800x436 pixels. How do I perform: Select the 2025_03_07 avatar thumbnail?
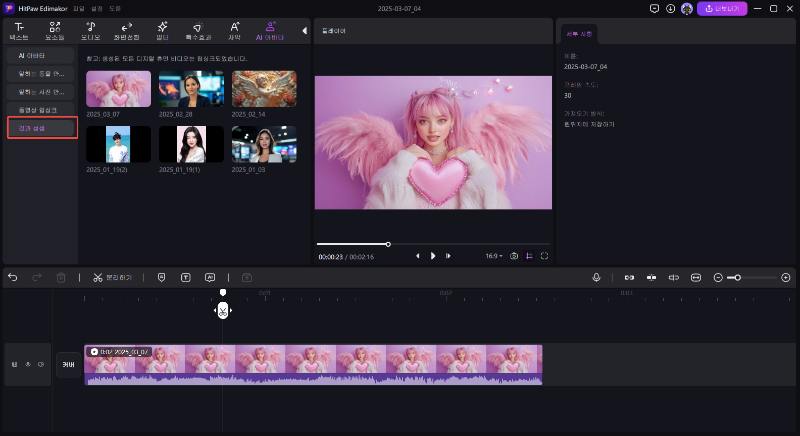(x=118, y=89)
